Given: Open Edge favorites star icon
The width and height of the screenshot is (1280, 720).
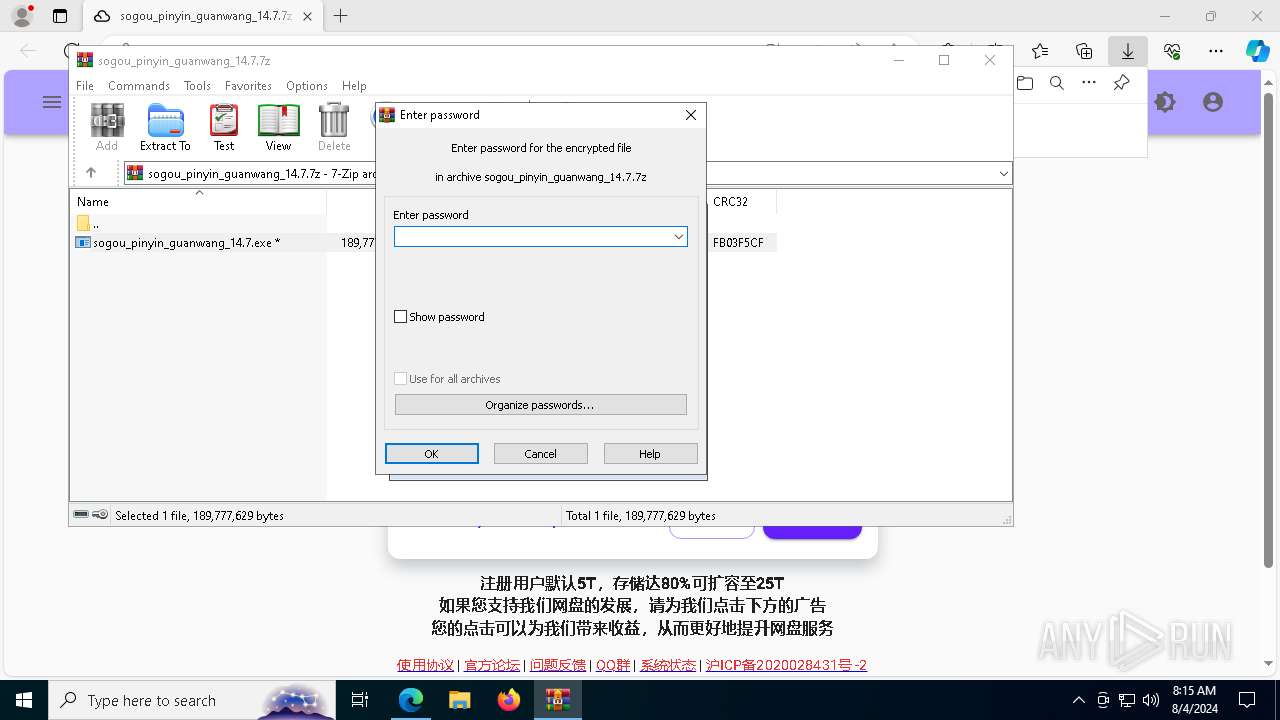Looking at the screenshot, I should tap(1040, 51).
